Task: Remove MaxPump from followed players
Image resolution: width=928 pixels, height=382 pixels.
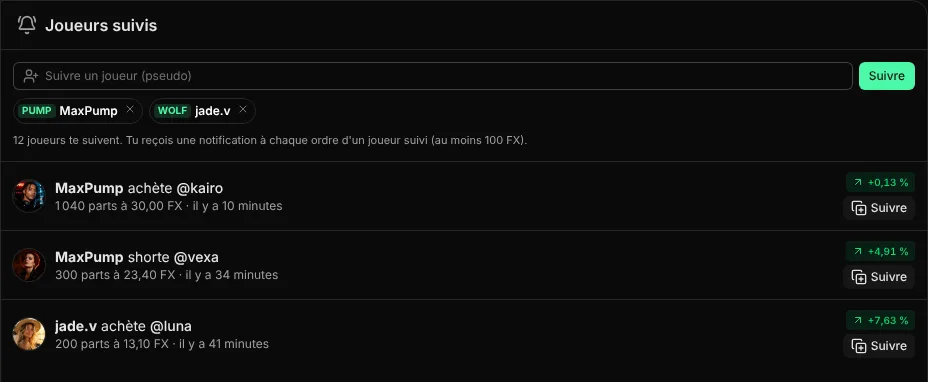Action: coord(130,110)
